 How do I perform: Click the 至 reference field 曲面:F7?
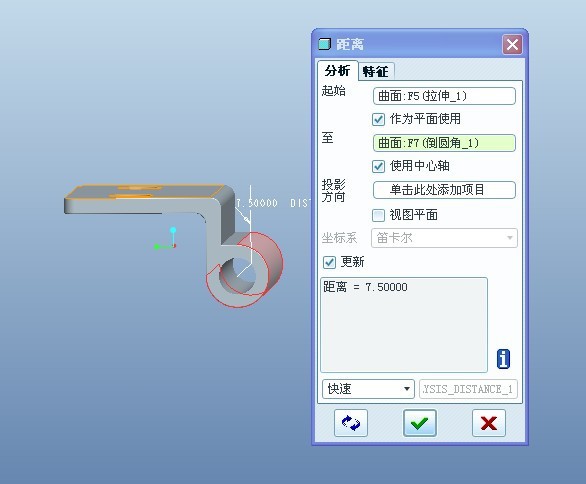(444, 143)
